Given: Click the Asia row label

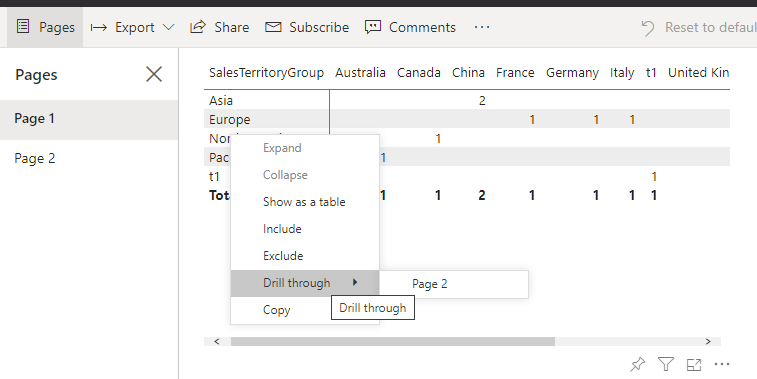Looking at the screenshot, I should [221, 100].
